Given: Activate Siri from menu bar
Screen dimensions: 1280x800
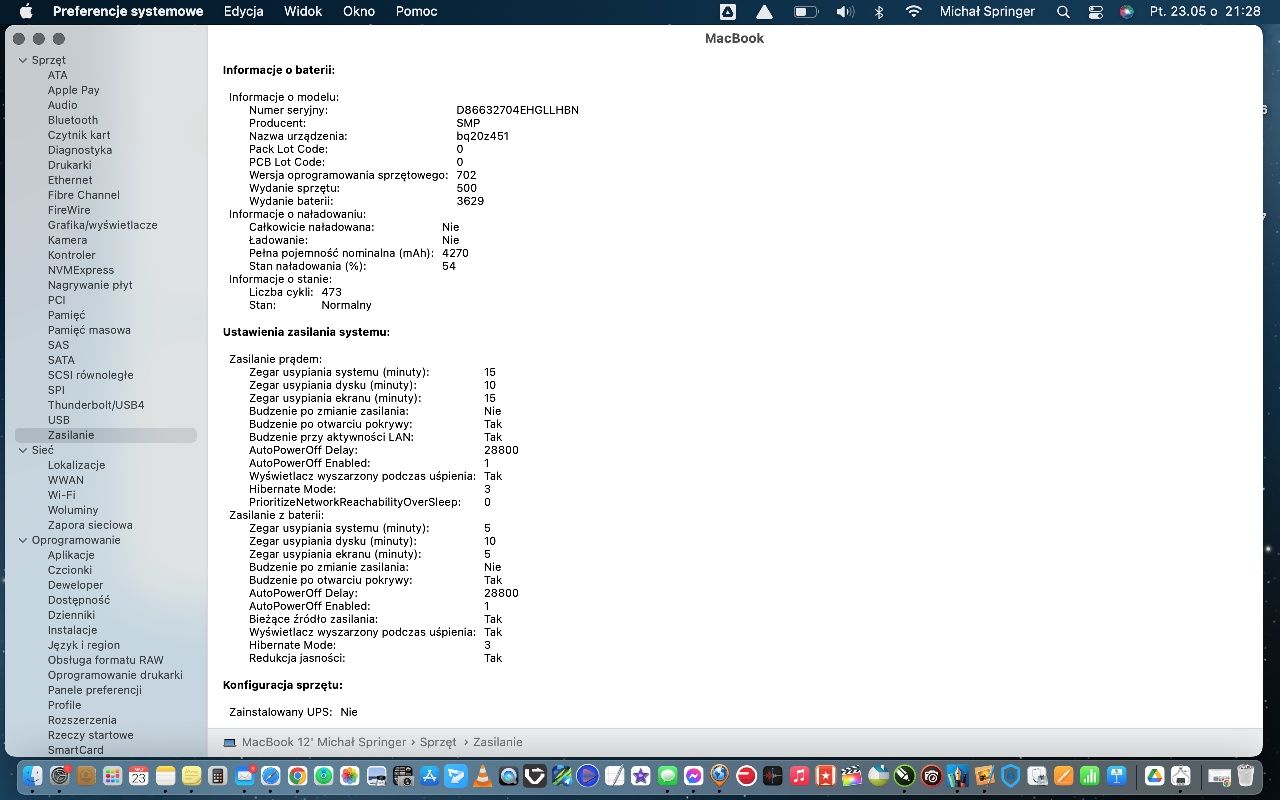Looking at the screenshot, I should tap(1127, 11).
